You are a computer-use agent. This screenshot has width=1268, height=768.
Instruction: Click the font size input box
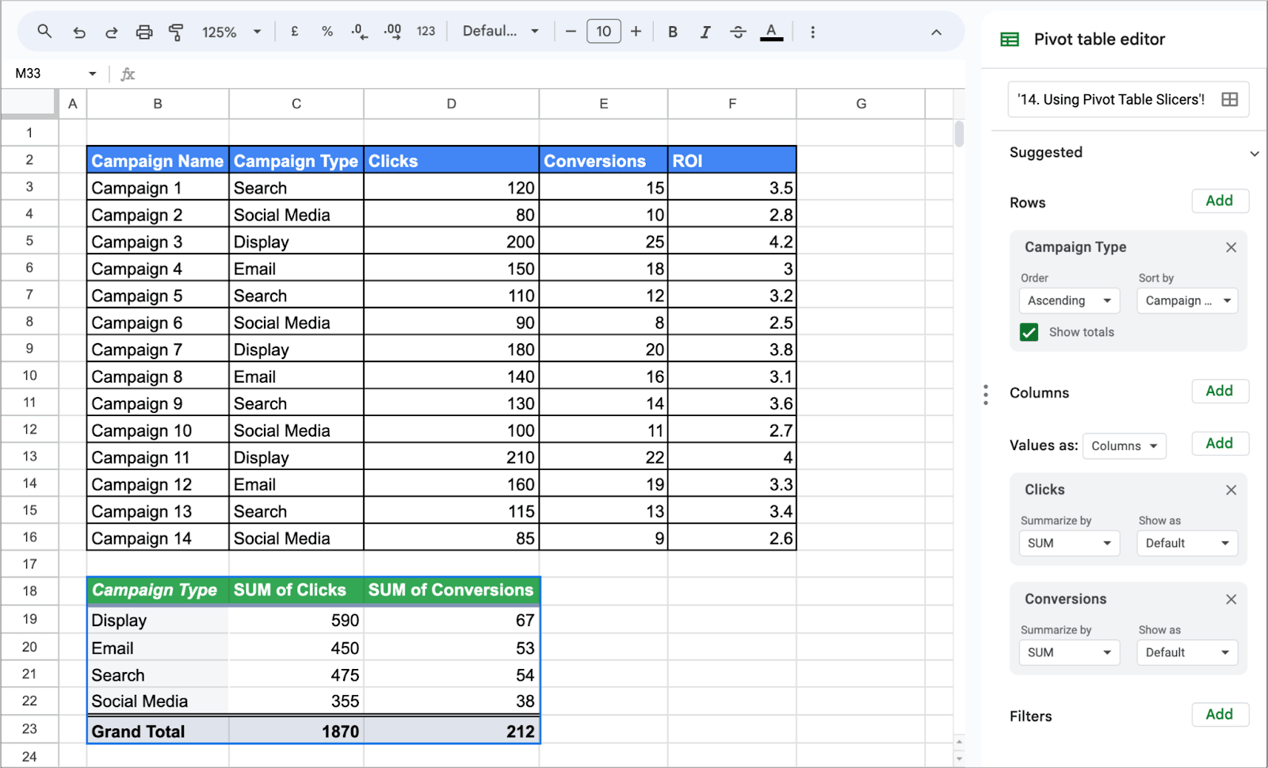[x=603, y=32]
